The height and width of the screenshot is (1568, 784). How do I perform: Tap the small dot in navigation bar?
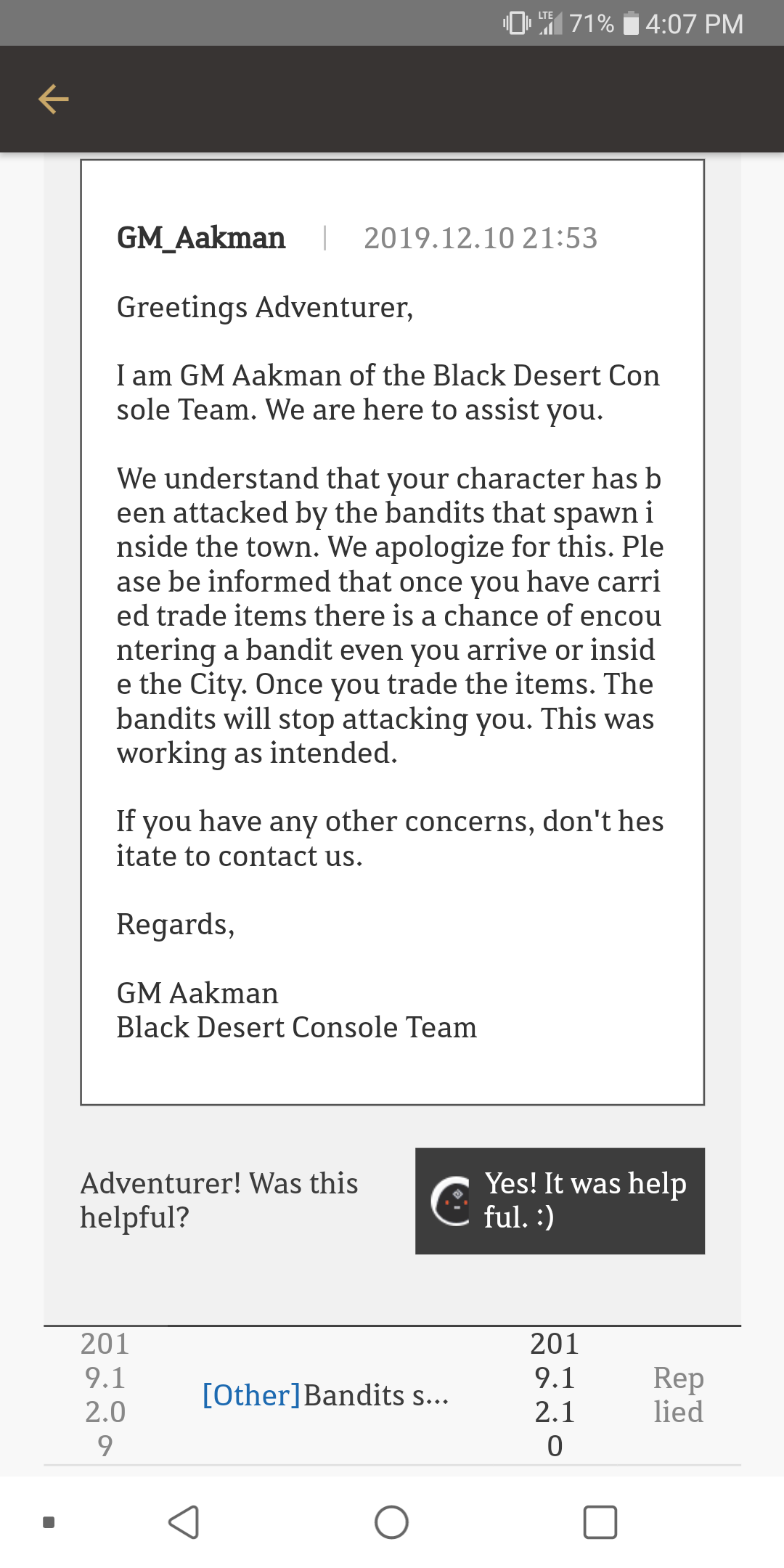49,1522
